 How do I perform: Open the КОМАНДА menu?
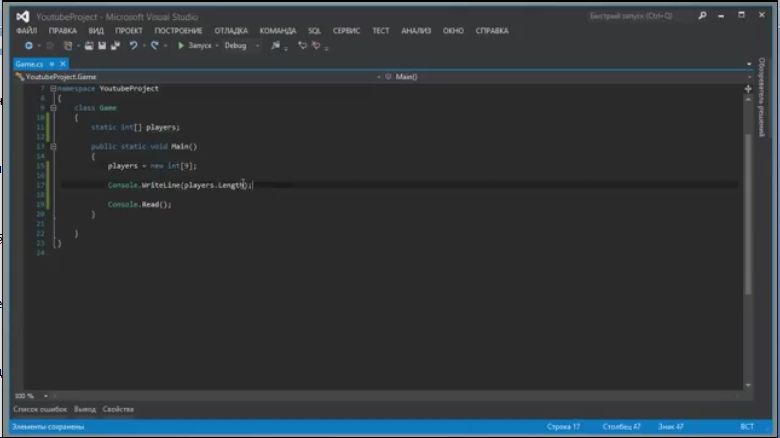click(278, 31)
